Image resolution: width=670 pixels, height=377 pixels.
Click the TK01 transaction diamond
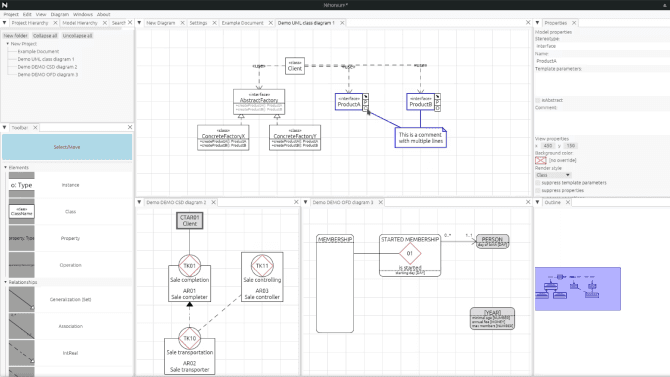[x=190, y=266]
